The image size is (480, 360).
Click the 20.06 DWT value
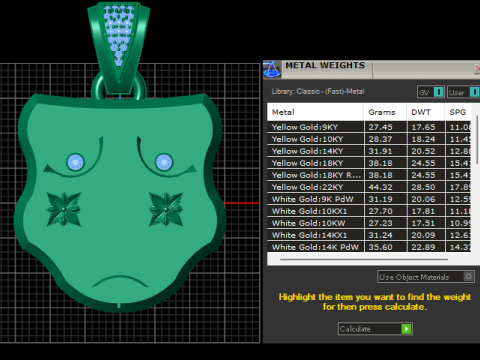pos(423,199)
